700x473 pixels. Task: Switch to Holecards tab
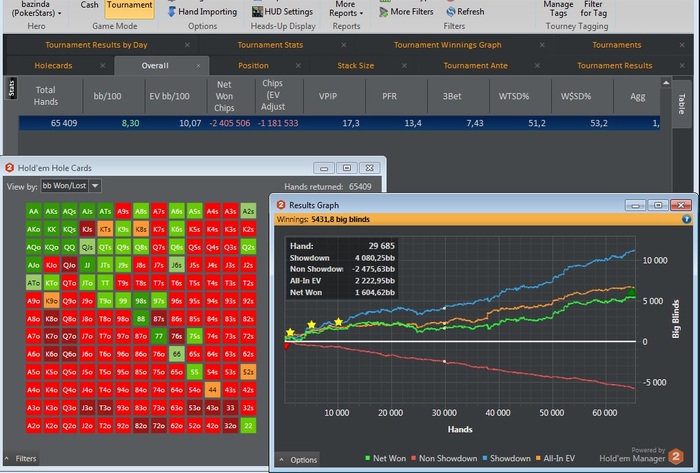pyautogui.click(x=53, y=66)
